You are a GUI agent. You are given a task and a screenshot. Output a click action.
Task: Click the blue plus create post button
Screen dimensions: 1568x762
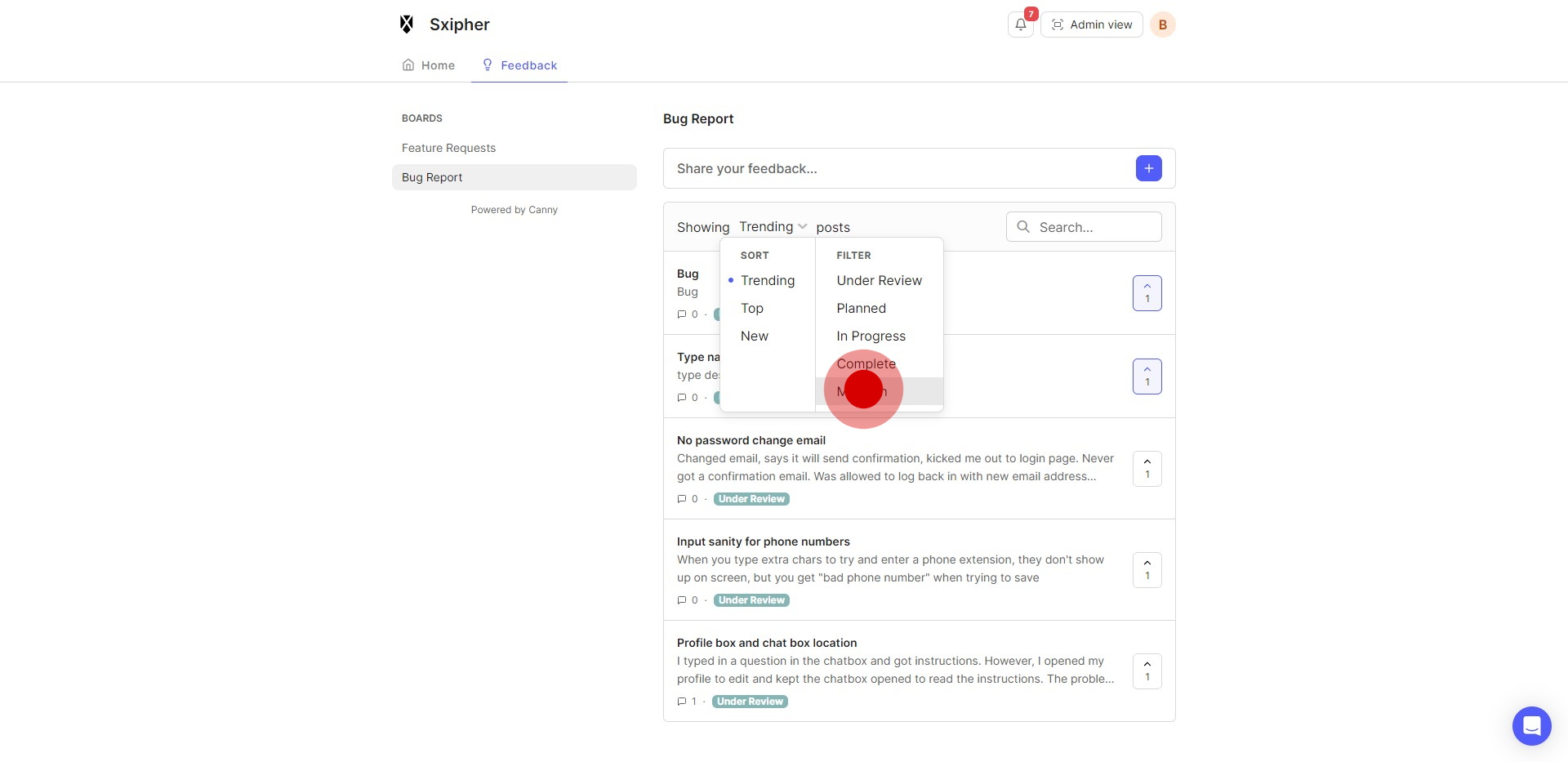(x=1148, y=168)
